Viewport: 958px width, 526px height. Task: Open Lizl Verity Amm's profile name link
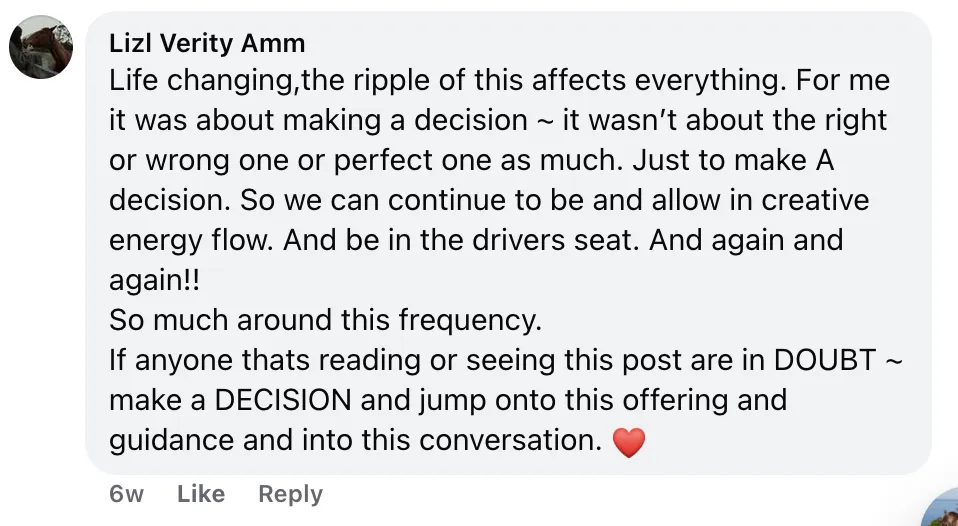point(207,44)
